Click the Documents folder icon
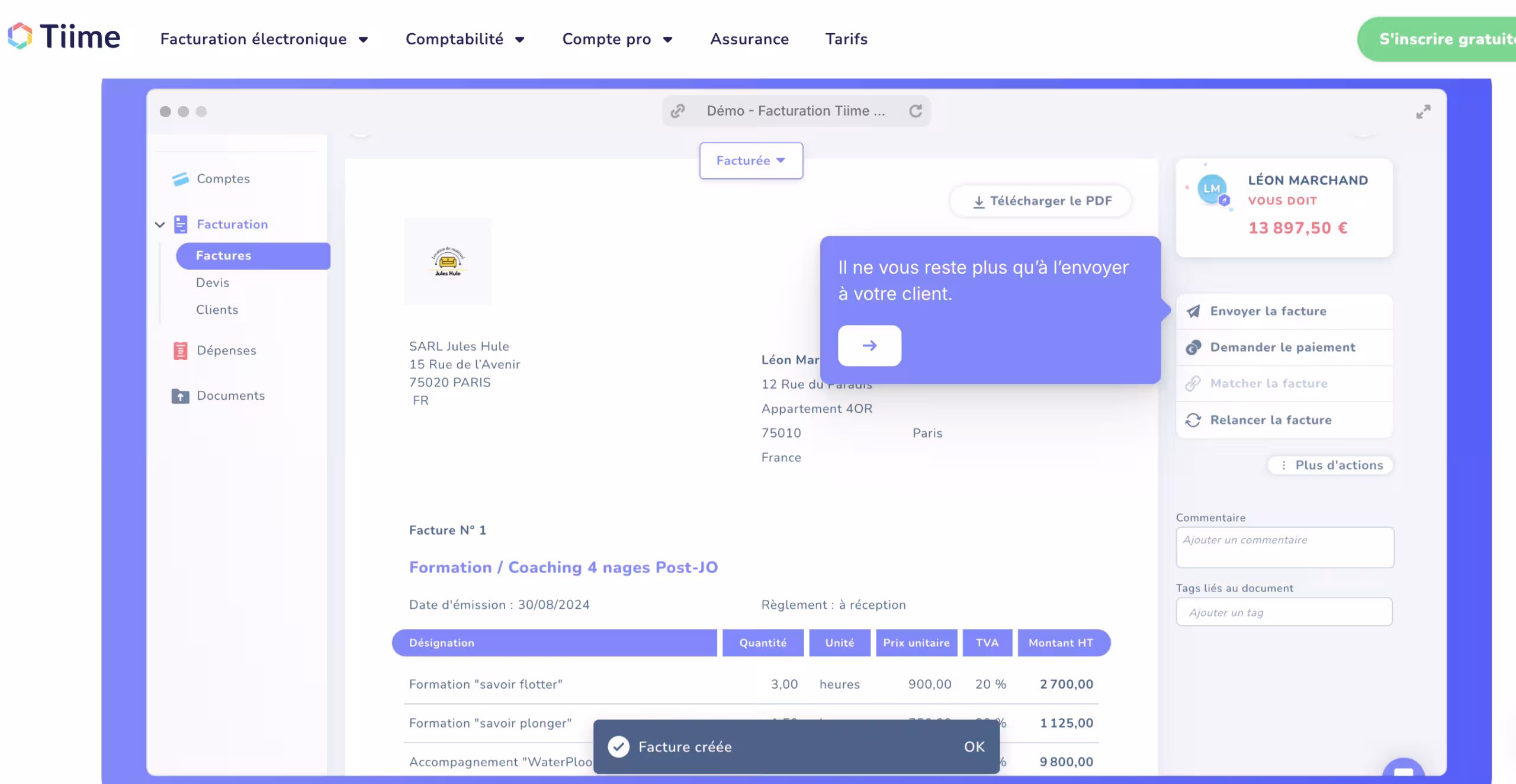Image resolution: width=1516 pixels, height=784 pixels. pos(181,396)
